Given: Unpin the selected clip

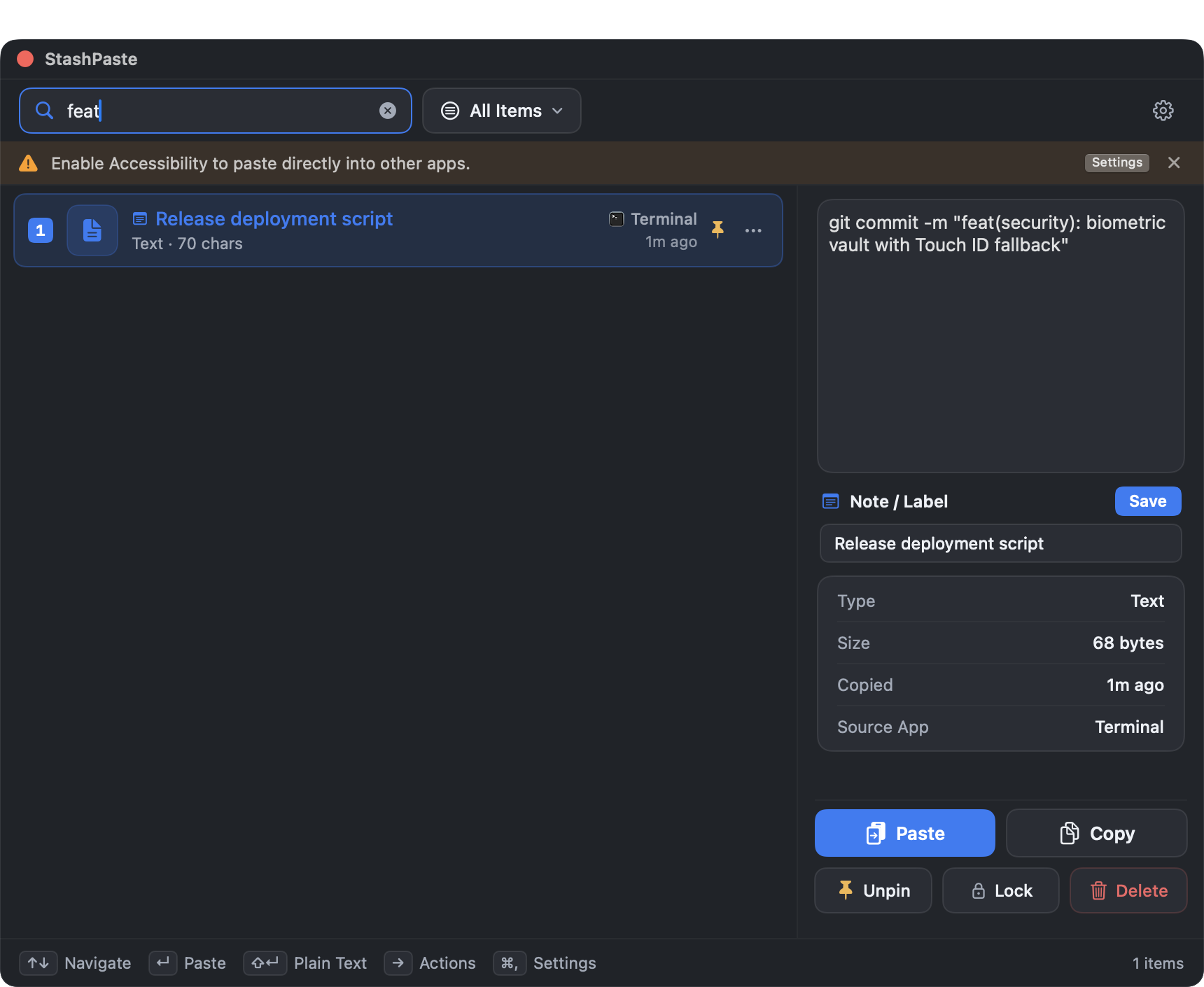Looking at the screenshot, I should (874, 890).
